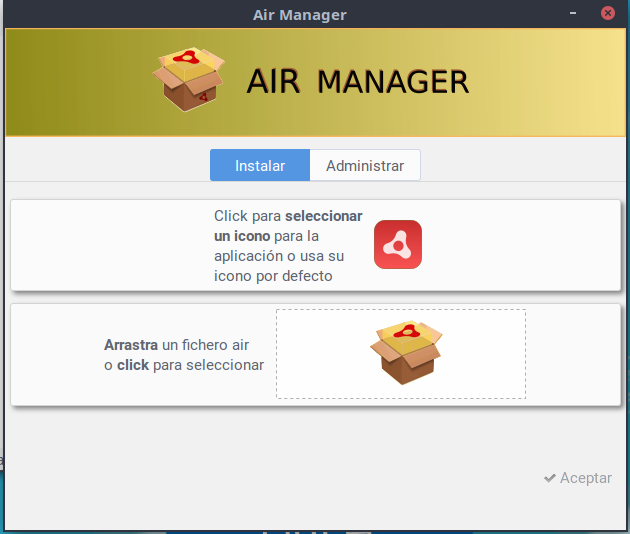Minimize the Air Manager window
This screenshot has height=534, width=630.
pos(573,13)
